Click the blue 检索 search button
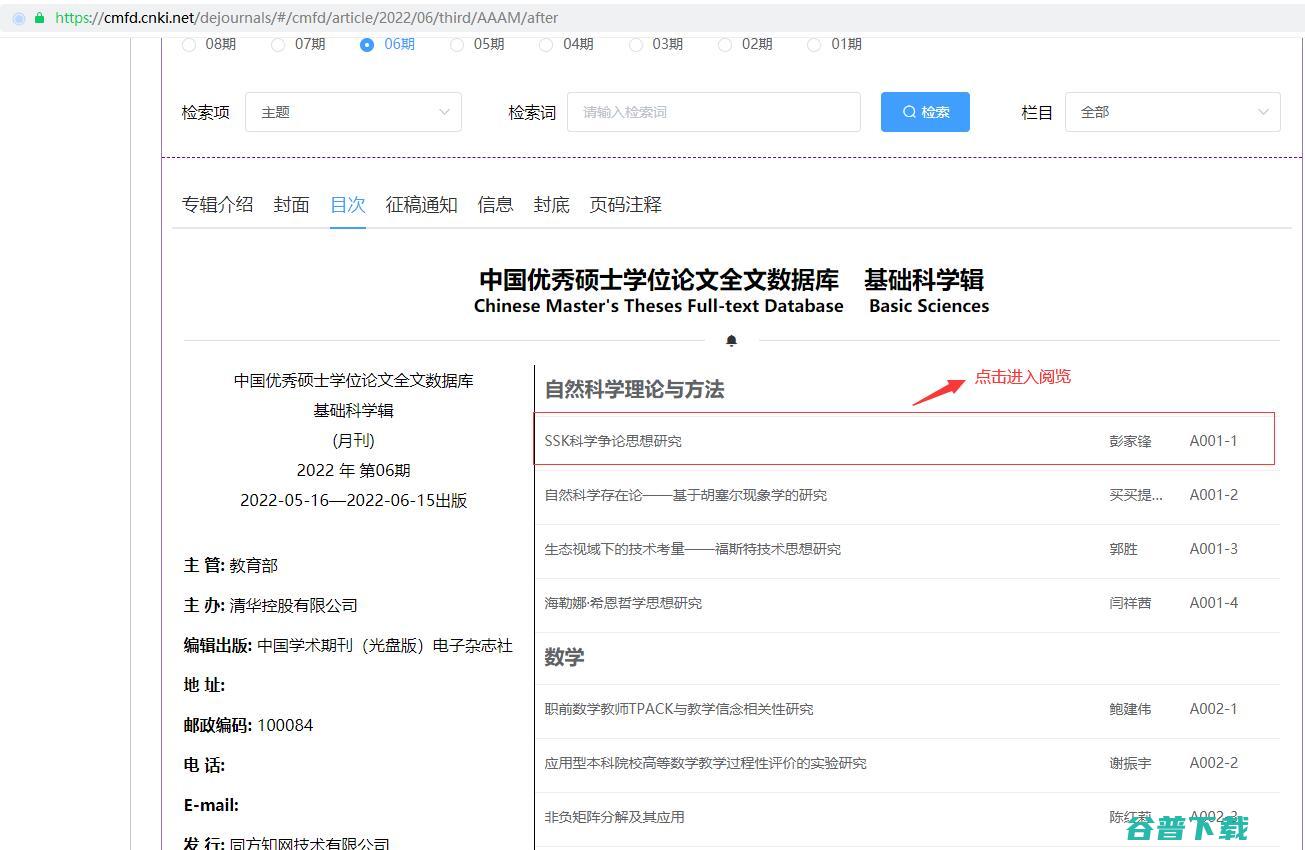The image size is (1305, 850). point(925,112)
